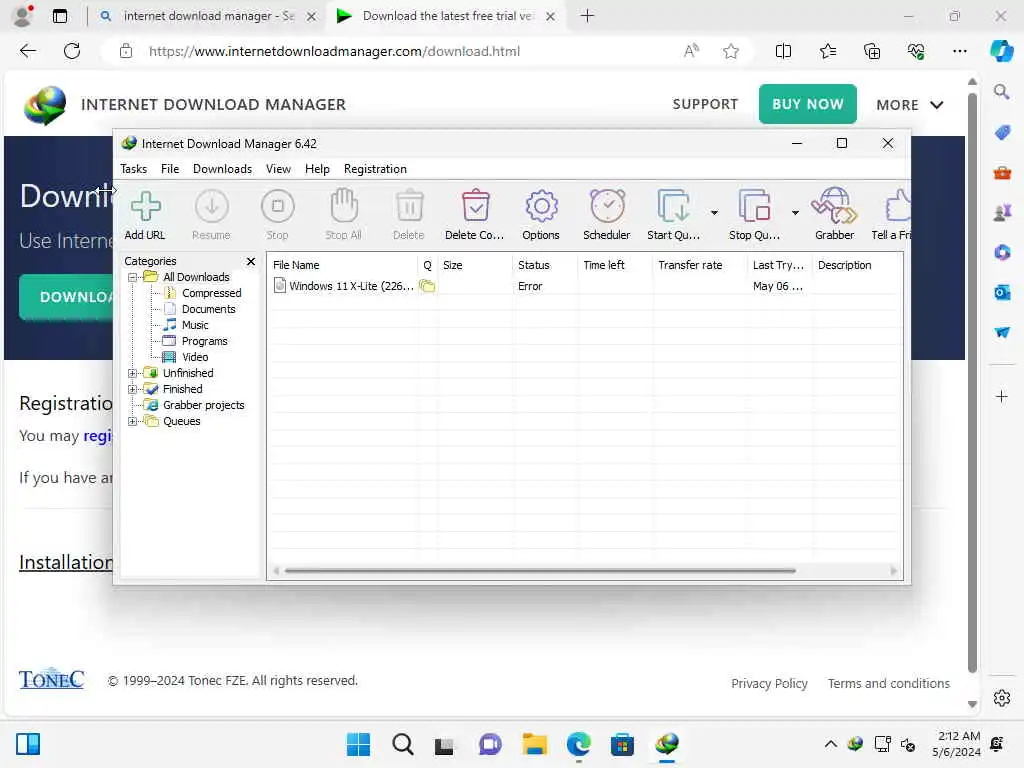1024x768 pixels.
Task: Click the Start Queue icon
Action: pos(673,206)
